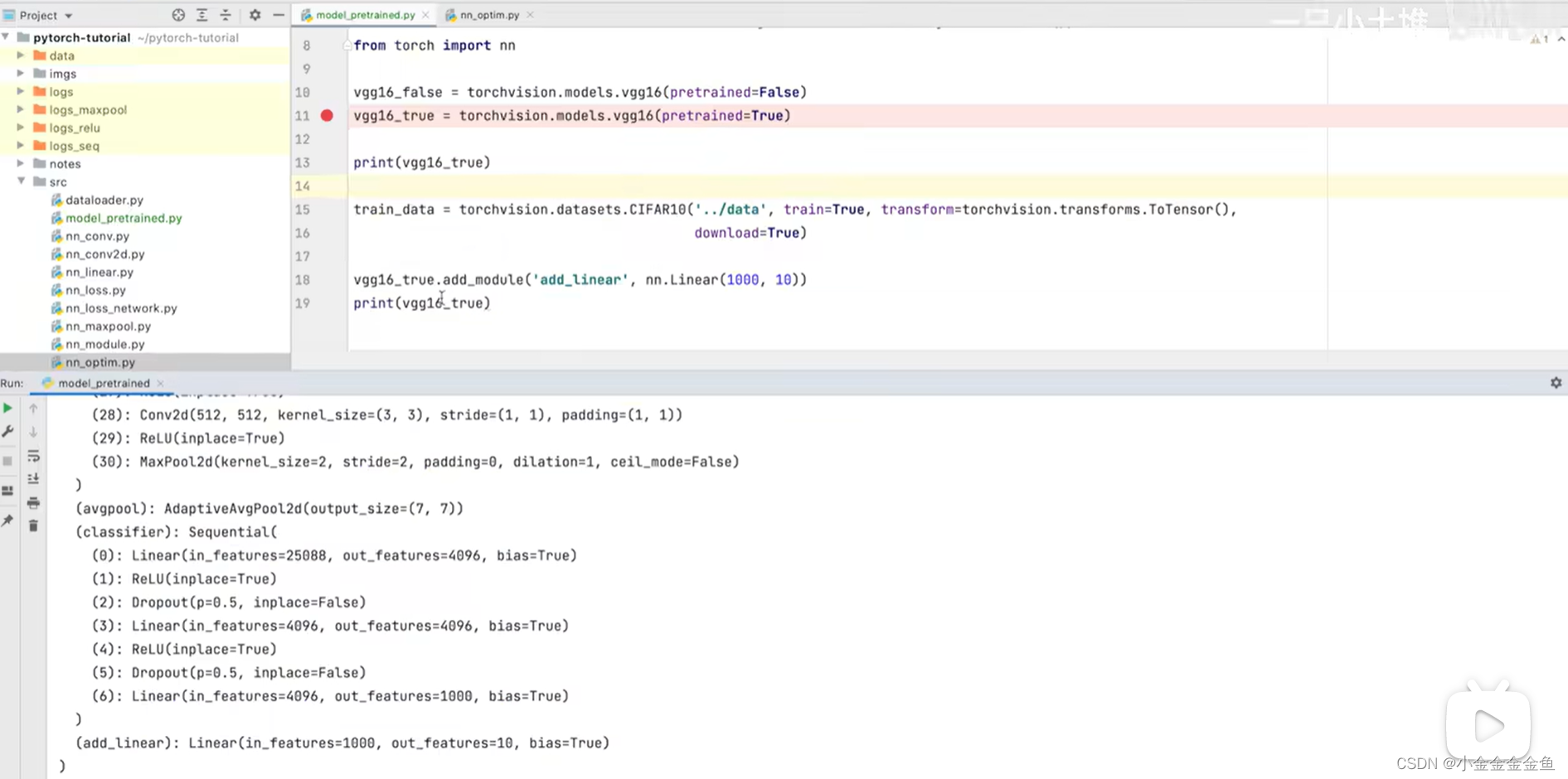
Task: Click the locate/select opened file target icon
Action: [x=178, y=15]
